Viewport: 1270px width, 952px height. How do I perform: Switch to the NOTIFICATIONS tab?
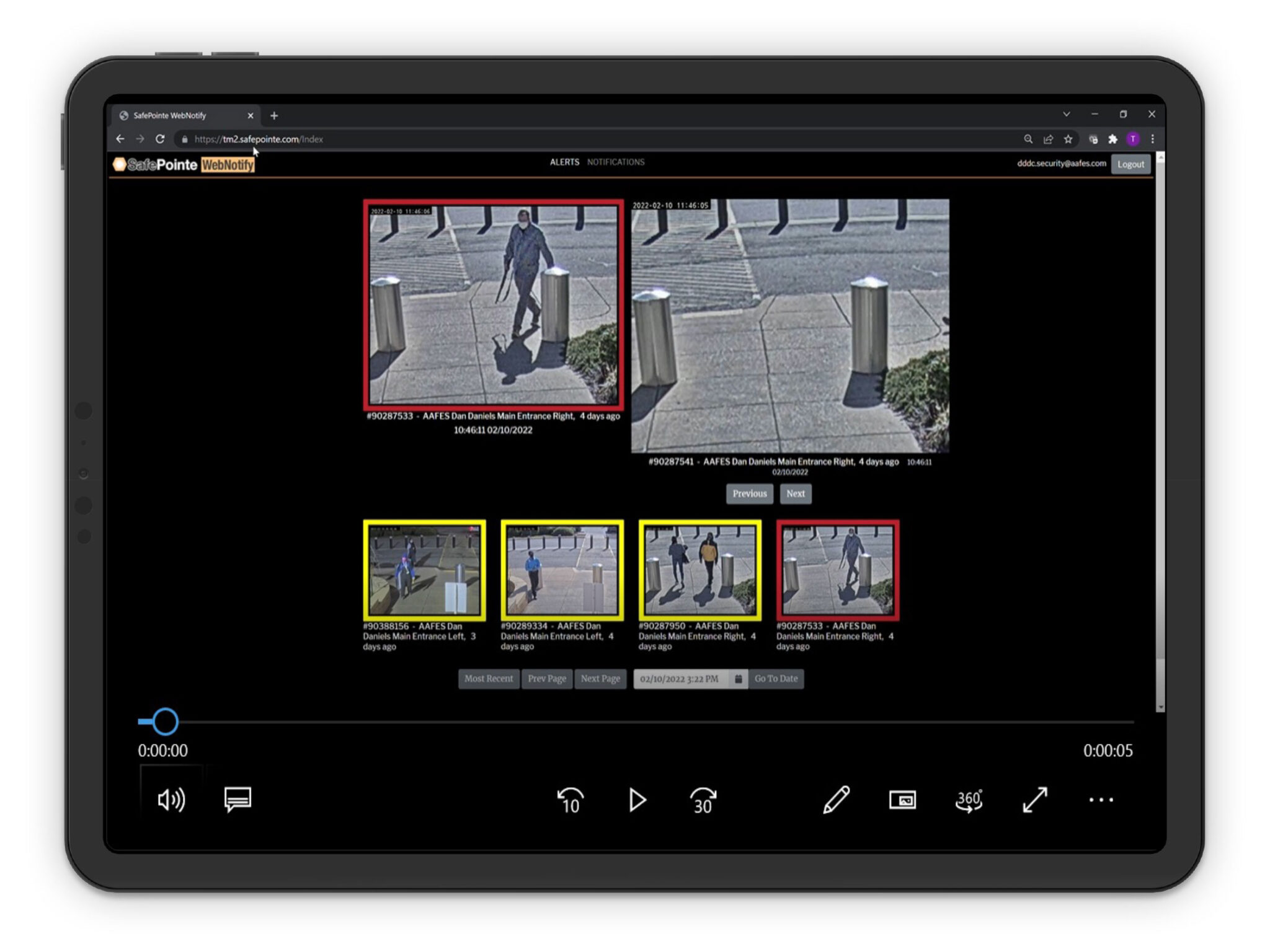616,162
